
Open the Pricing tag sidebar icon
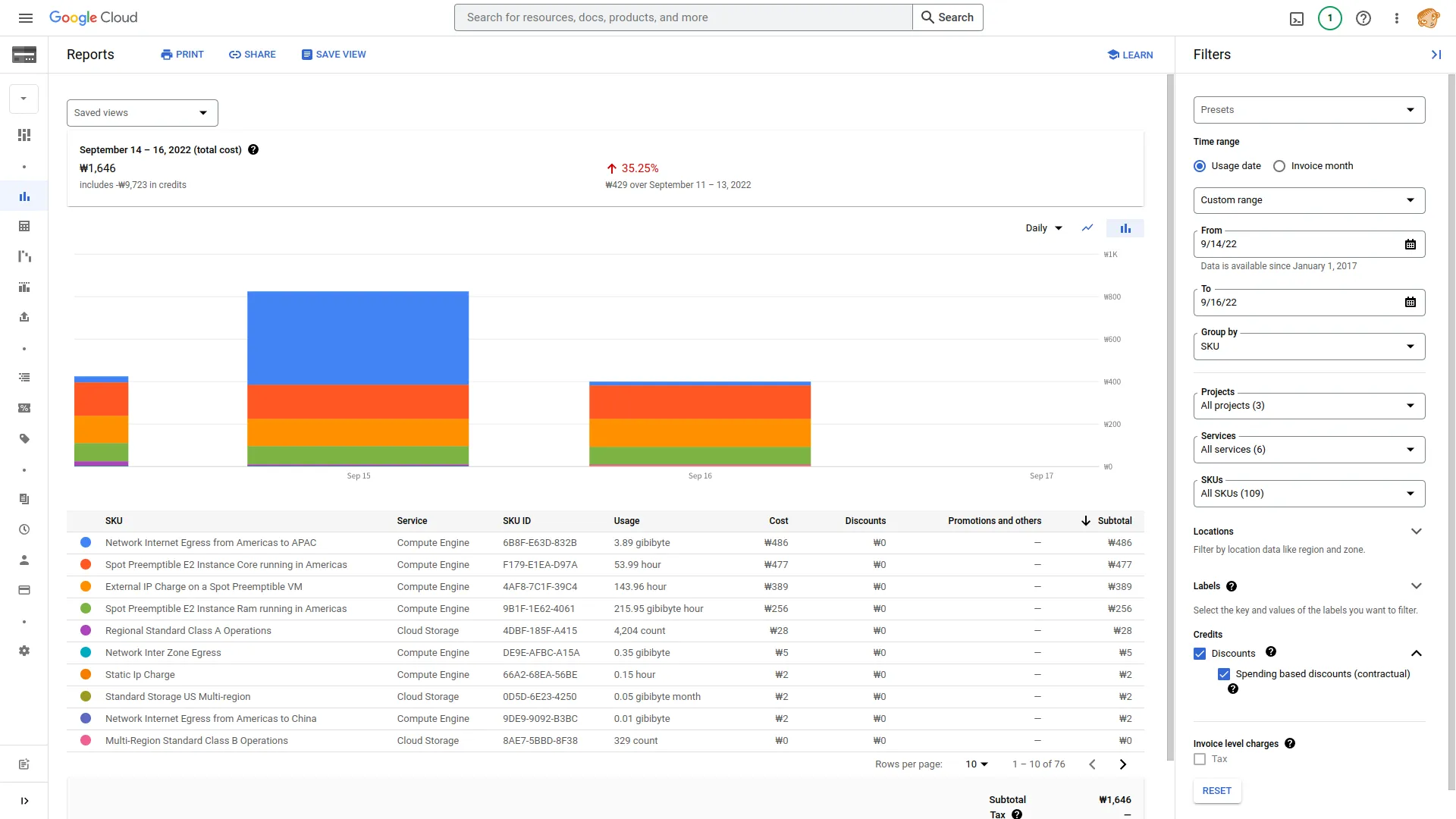tap(24, 438)
